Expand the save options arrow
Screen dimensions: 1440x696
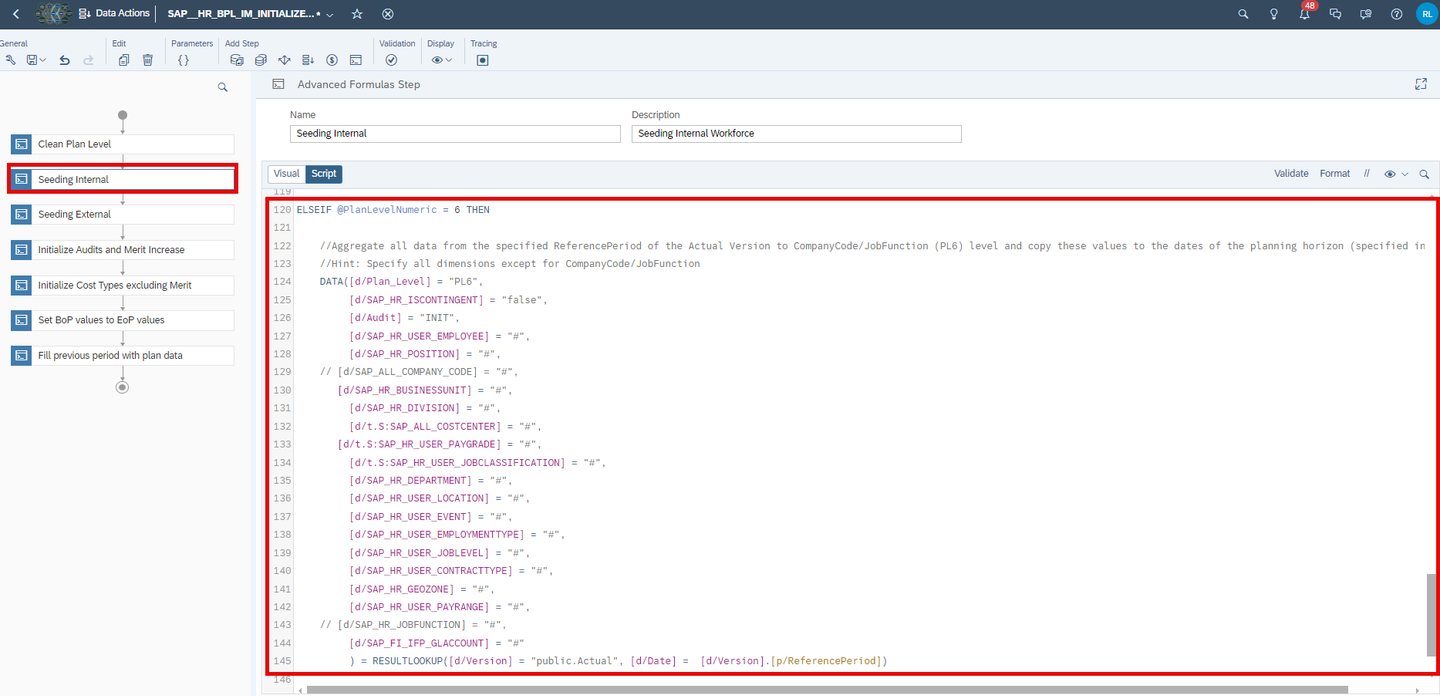[x=43, y=60]
